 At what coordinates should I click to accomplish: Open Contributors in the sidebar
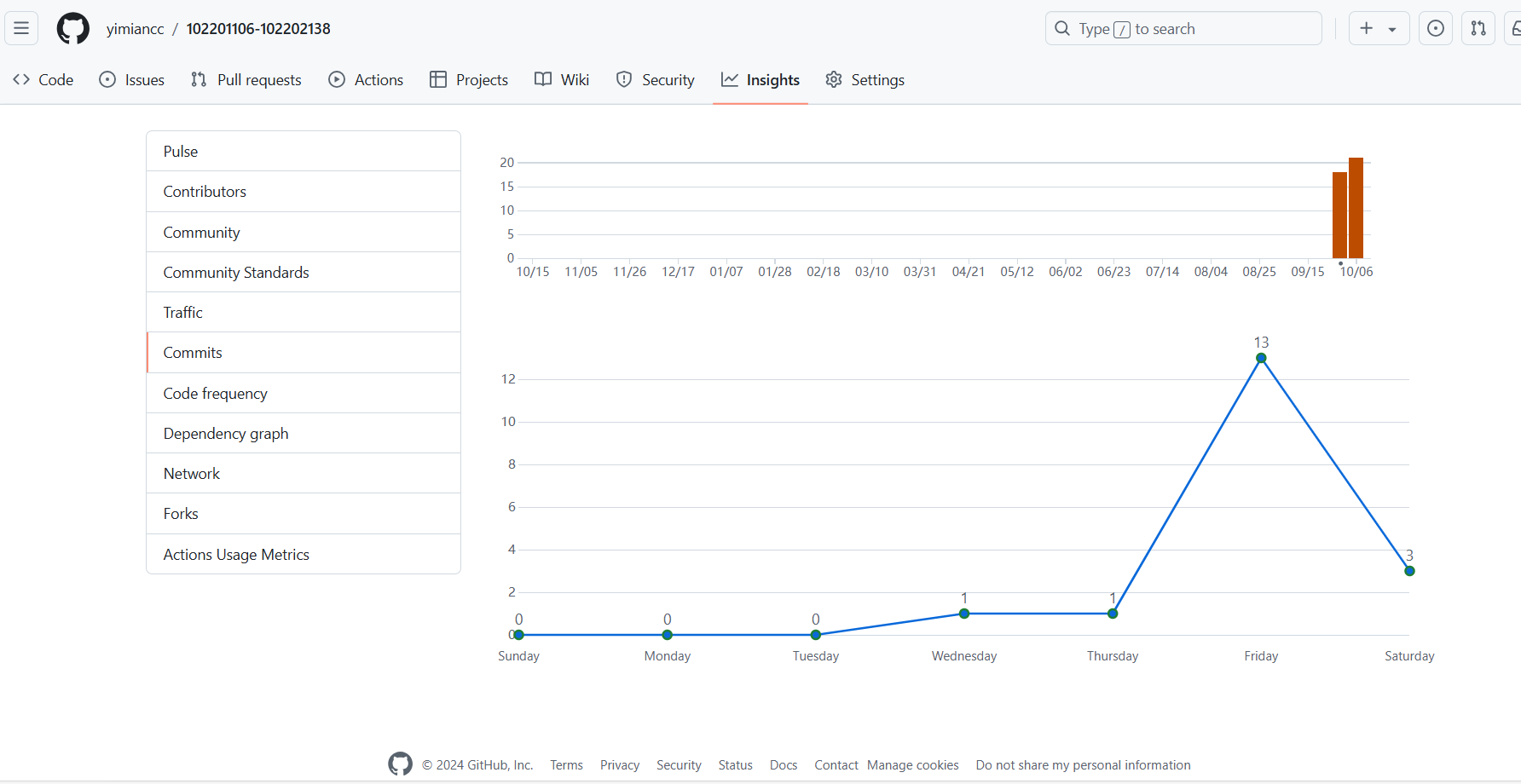tap(205, 192)
